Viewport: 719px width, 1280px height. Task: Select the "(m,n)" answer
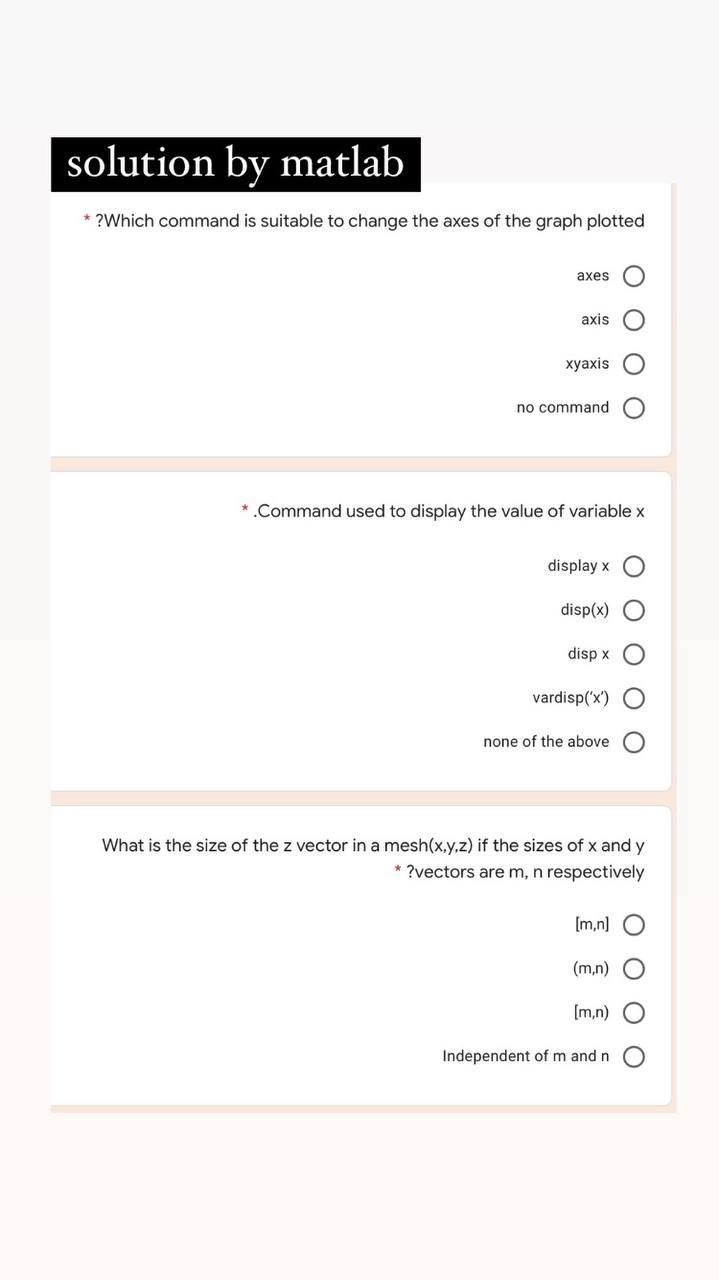click(x=634, y=968)
